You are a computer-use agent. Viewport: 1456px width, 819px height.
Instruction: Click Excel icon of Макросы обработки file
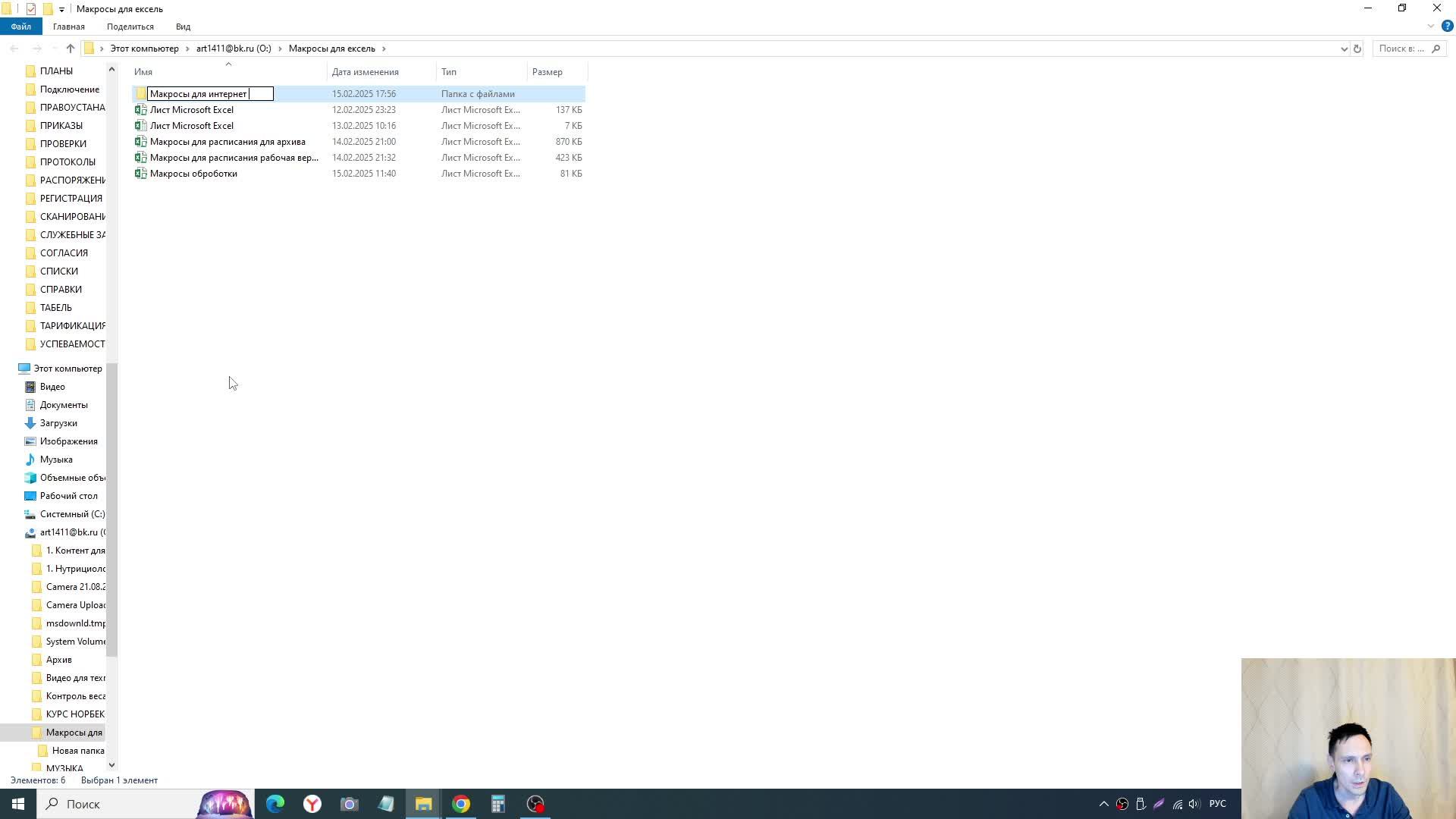(140, 174)
